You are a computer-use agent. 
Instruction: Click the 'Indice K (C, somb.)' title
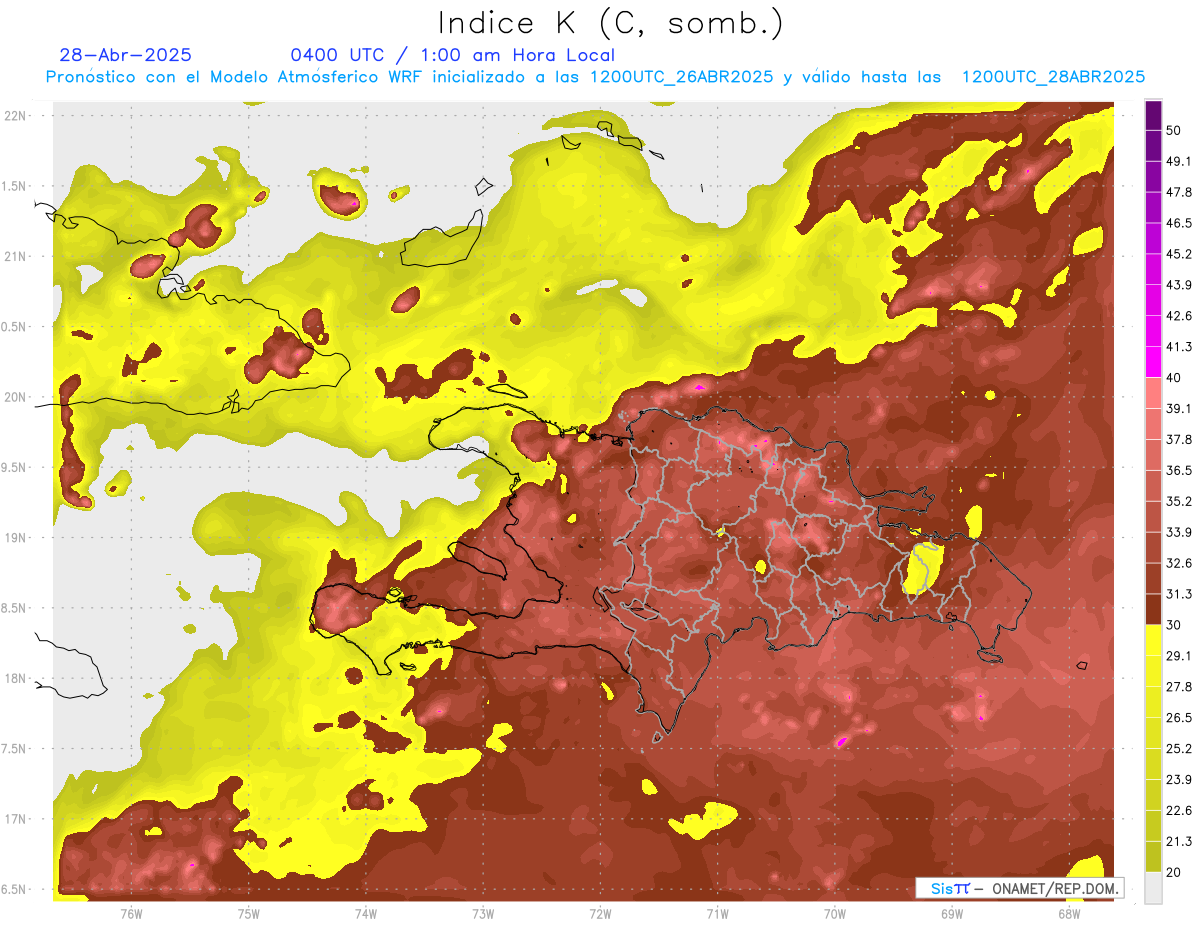[610, 23]
